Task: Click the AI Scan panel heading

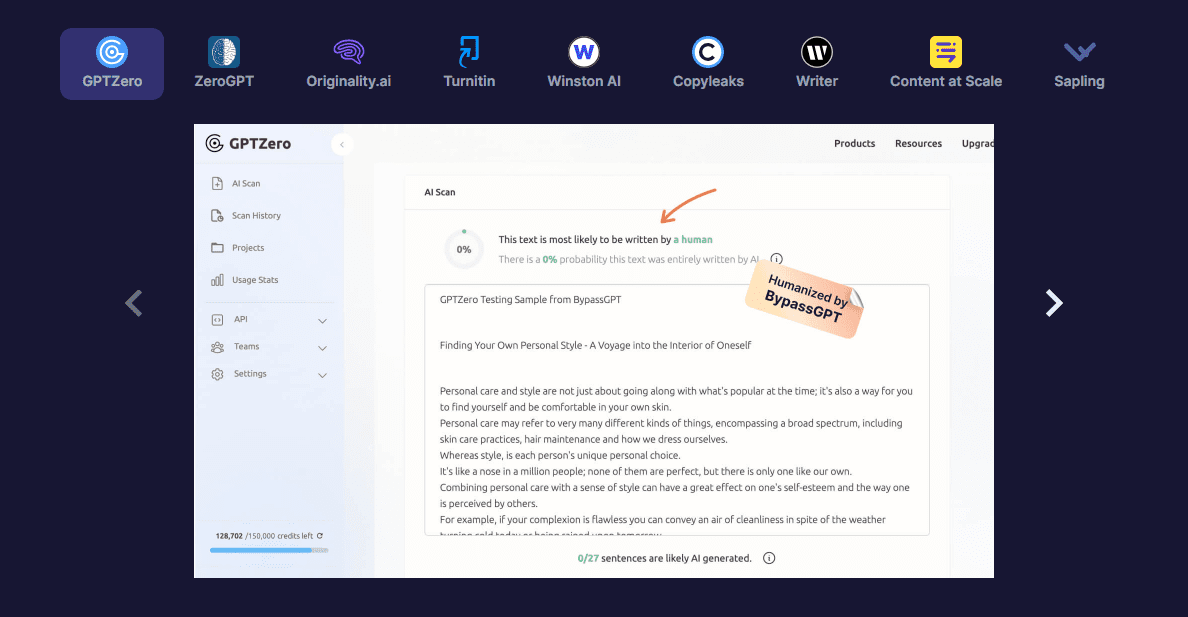Action: click(x=439, y=193)
